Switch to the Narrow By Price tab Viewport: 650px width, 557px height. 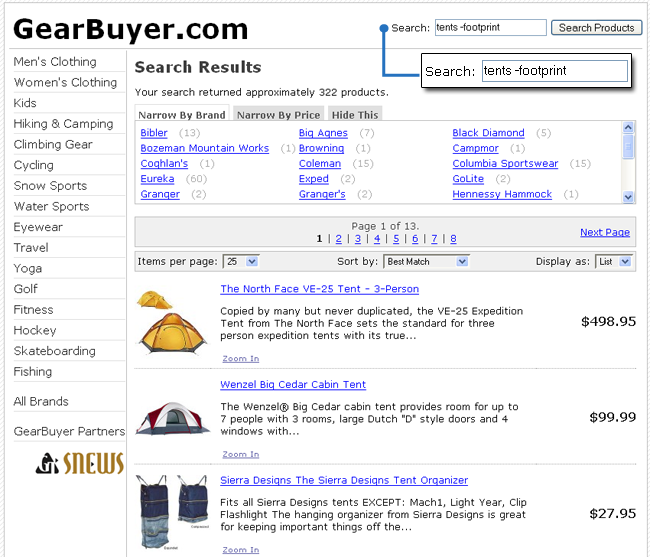(x=279, y=115)
